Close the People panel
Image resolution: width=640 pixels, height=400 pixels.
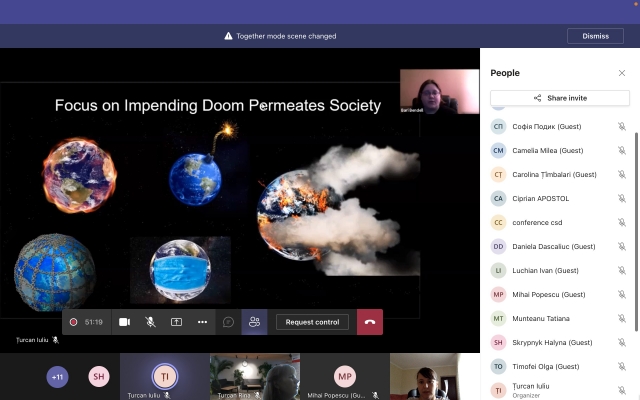622,73
